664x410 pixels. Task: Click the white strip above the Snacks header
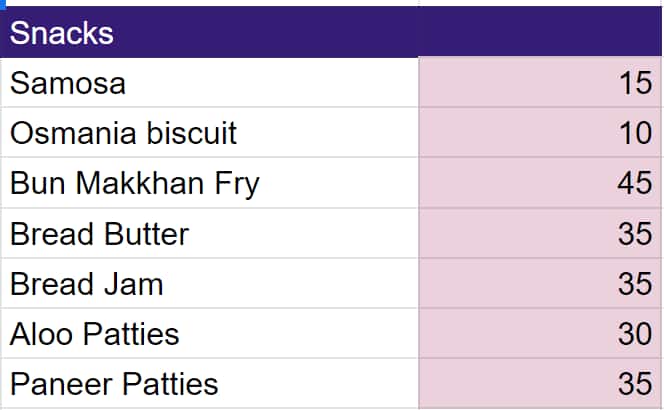pyautogui.click(x=209, y=3)
